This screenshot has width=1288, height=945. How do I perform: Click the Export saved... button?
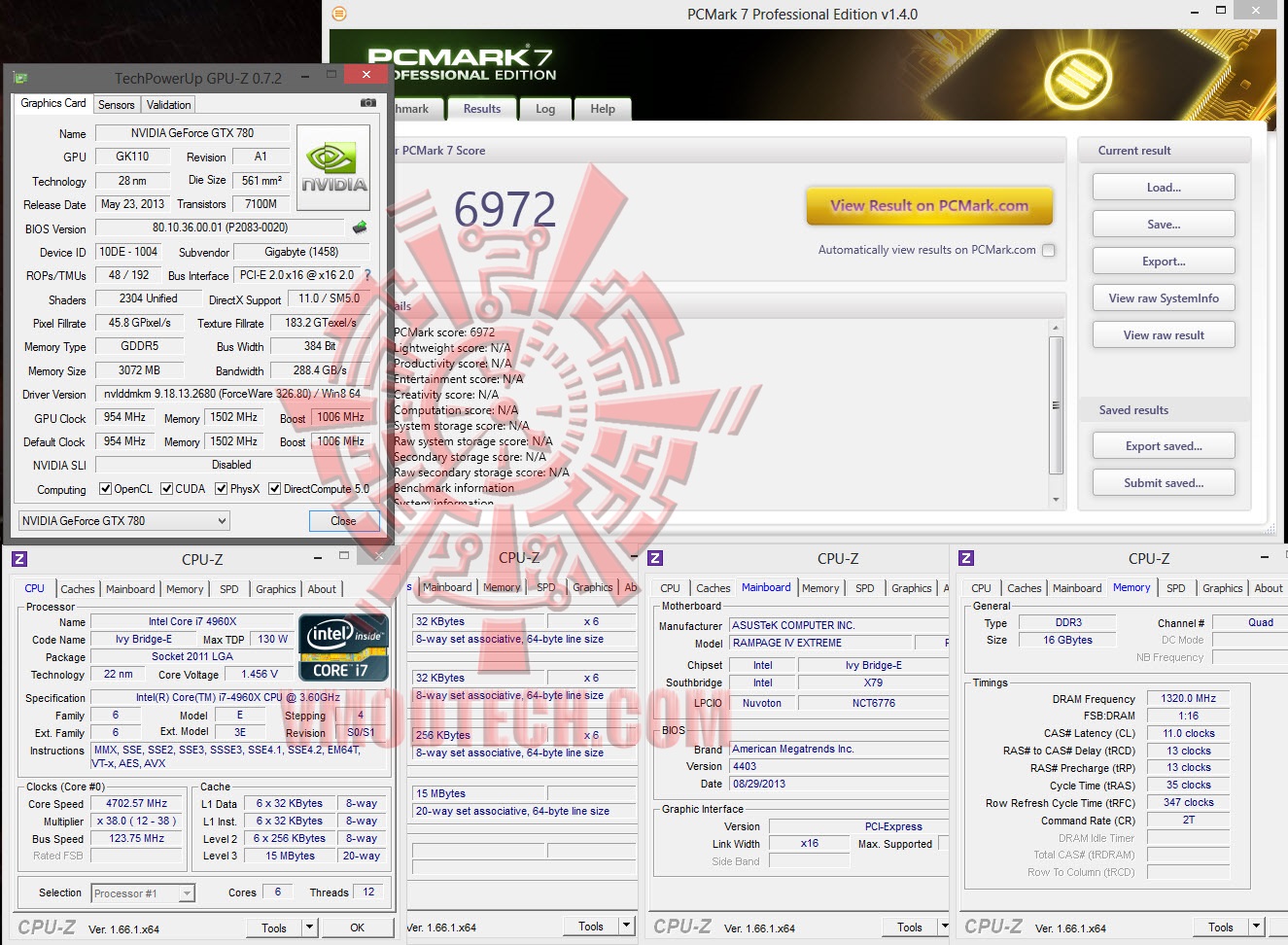1164,446
